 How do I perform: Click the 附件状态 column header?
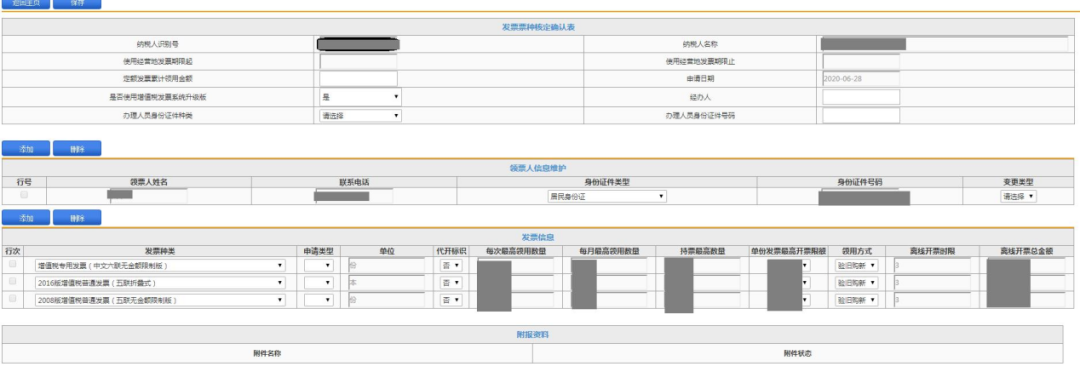click(798, 353)
